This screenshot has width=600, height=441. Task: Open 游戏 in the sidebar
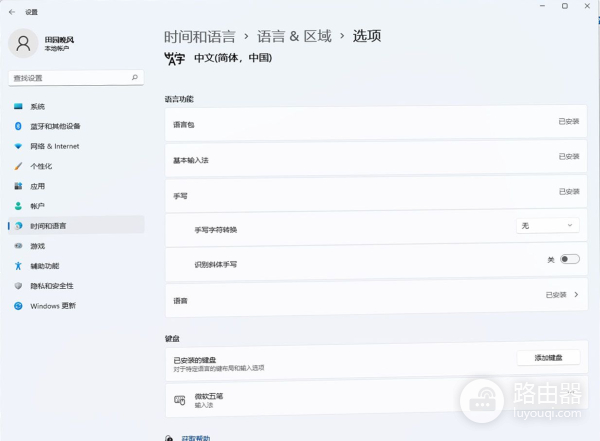(38, 246)
